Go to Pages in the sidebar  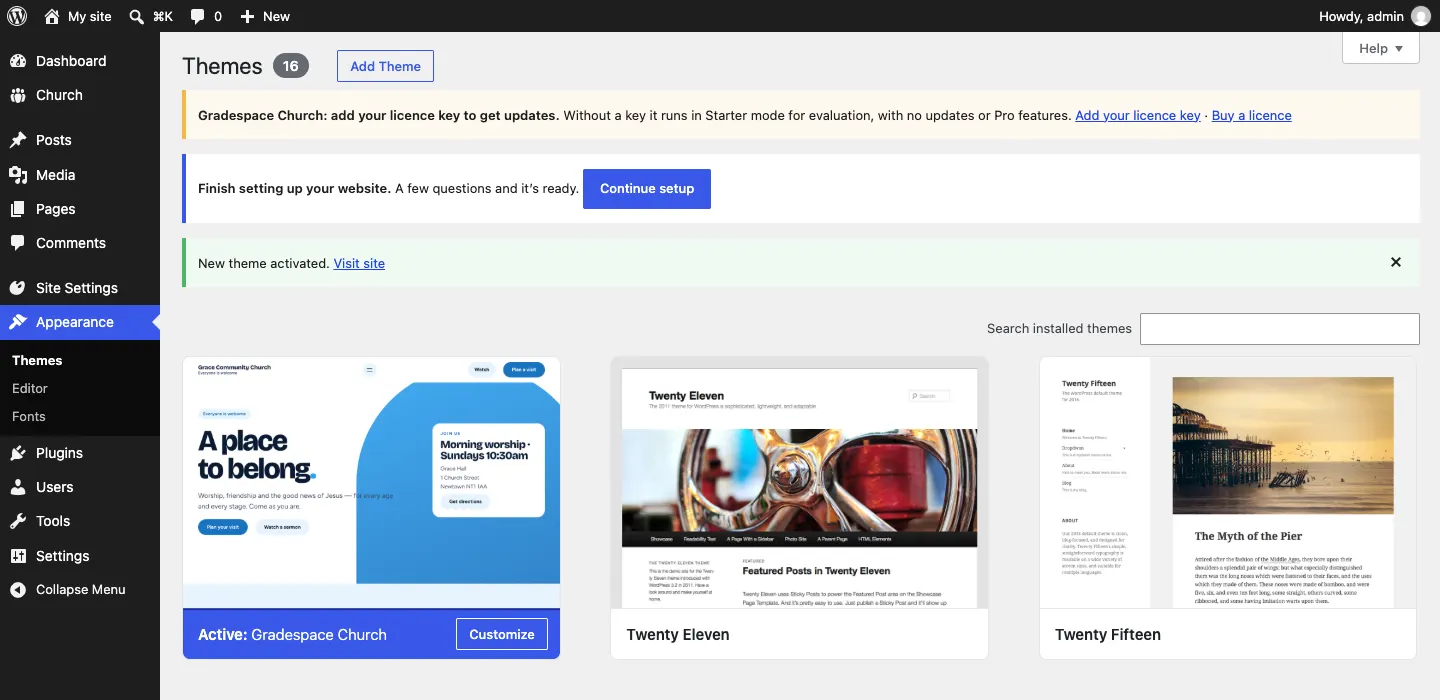[80, 209]
